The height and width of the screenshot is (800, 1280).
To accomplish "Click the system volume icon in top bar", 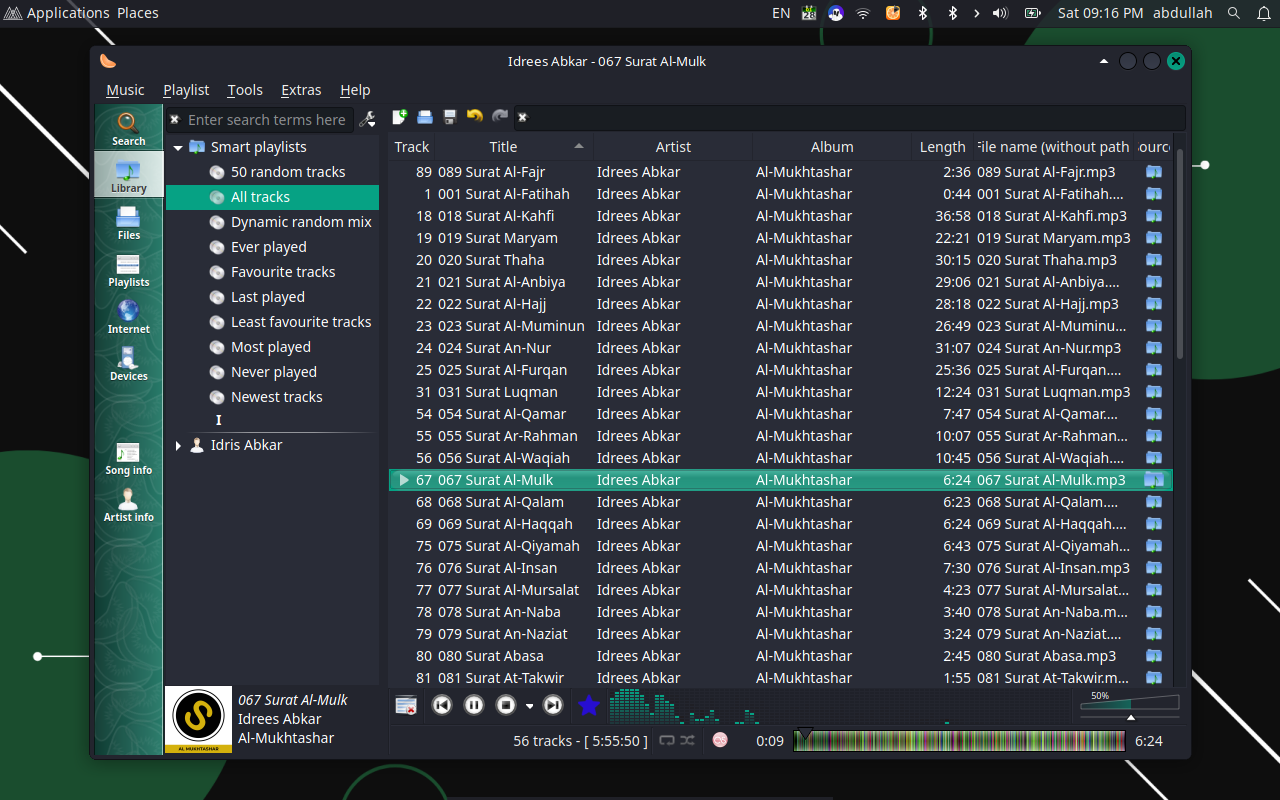I will [1001, 13].
